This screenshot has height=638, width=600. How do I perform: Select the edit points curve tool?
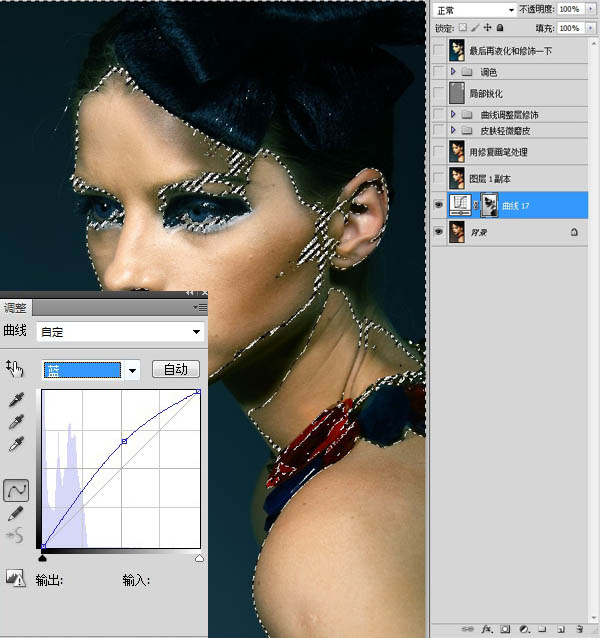tap(16, 490)
